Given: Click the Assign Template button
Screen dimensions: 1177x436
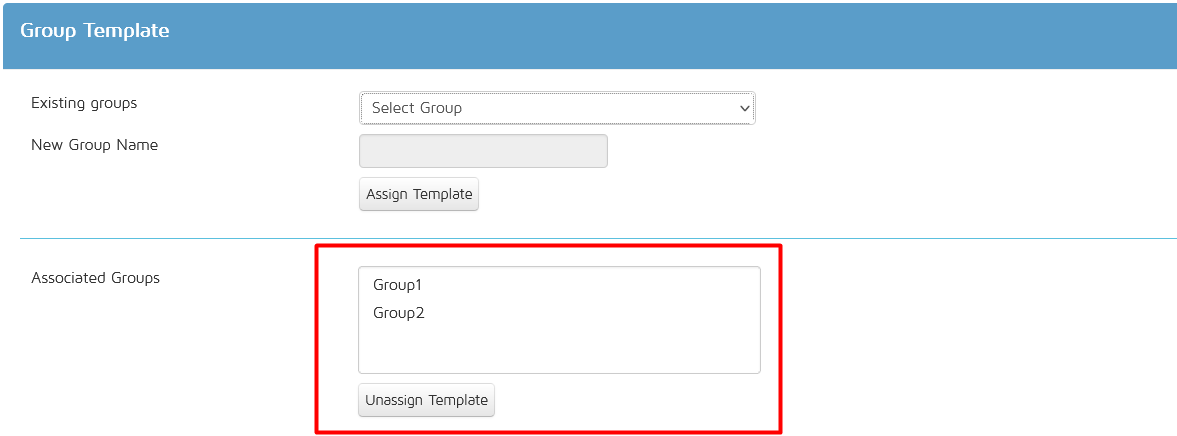Looking at the screenshot, I should [419, 194].
